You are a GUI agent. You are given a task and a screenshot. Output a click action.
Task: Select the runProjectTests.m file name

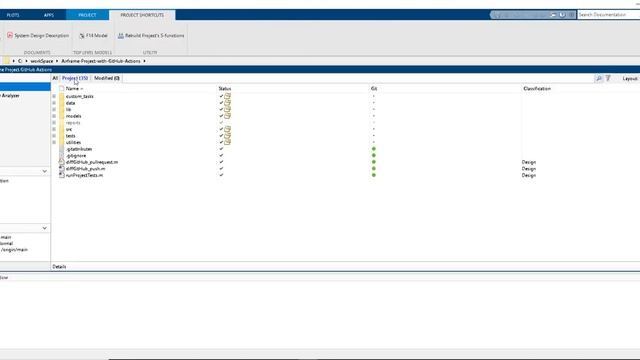pos(84,175)
